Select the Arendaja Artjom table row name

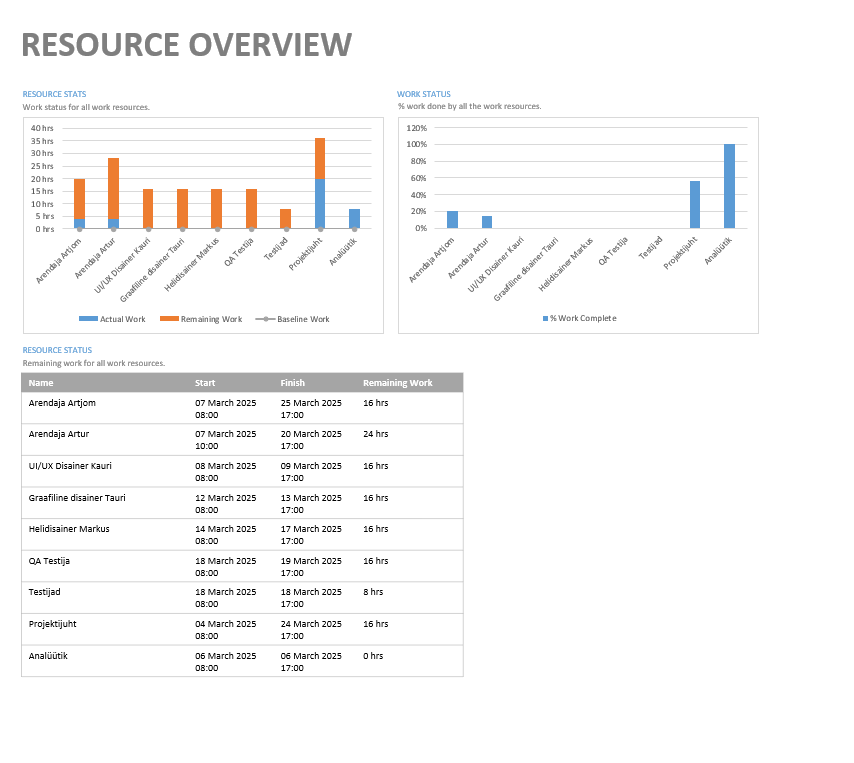[62, 403]
